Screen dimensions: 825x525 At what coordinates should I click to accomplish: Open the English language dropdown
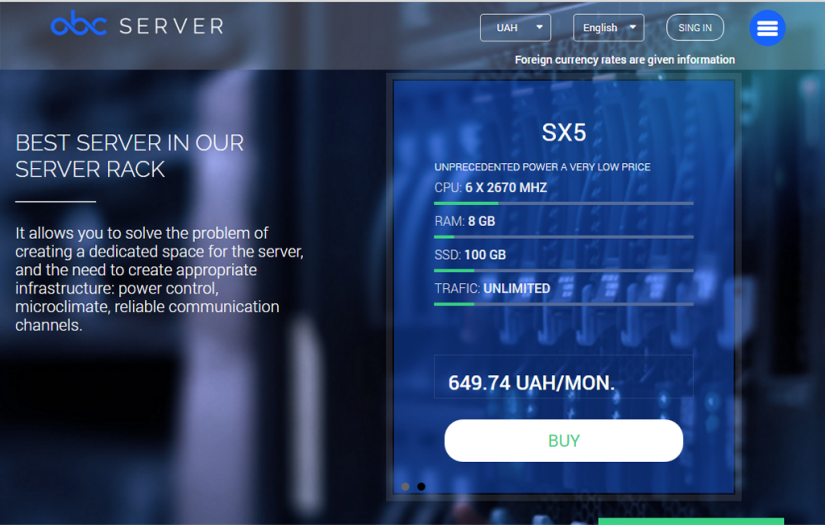608,27
